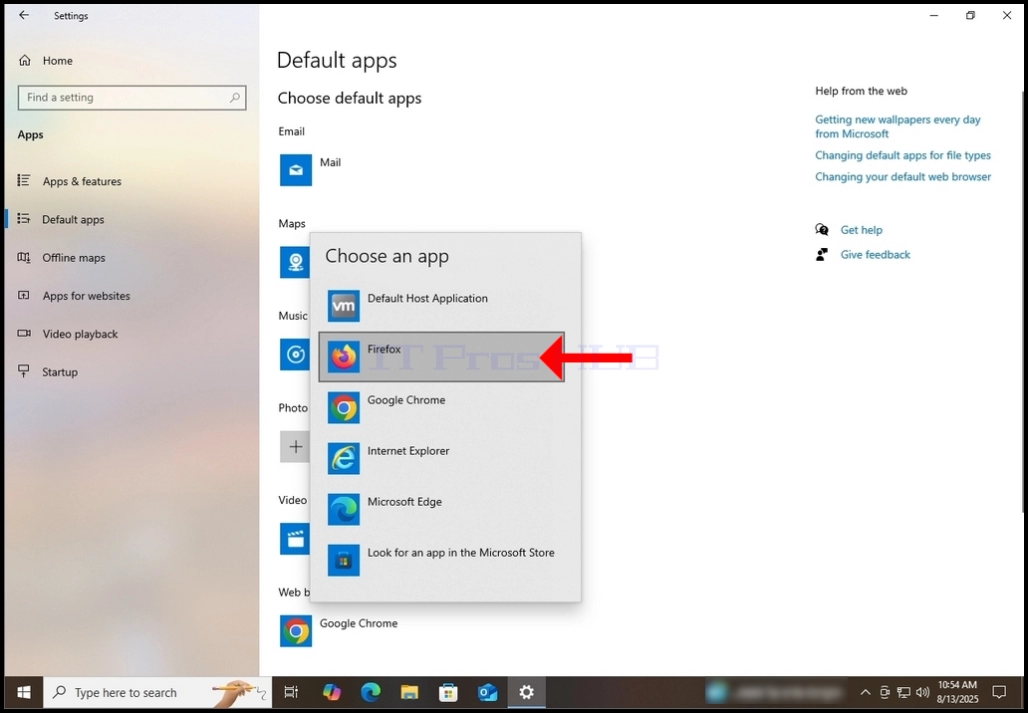The image size is (1028, 713).
Task: Click the Give feedback link
Action: click(x=875, y=254)
